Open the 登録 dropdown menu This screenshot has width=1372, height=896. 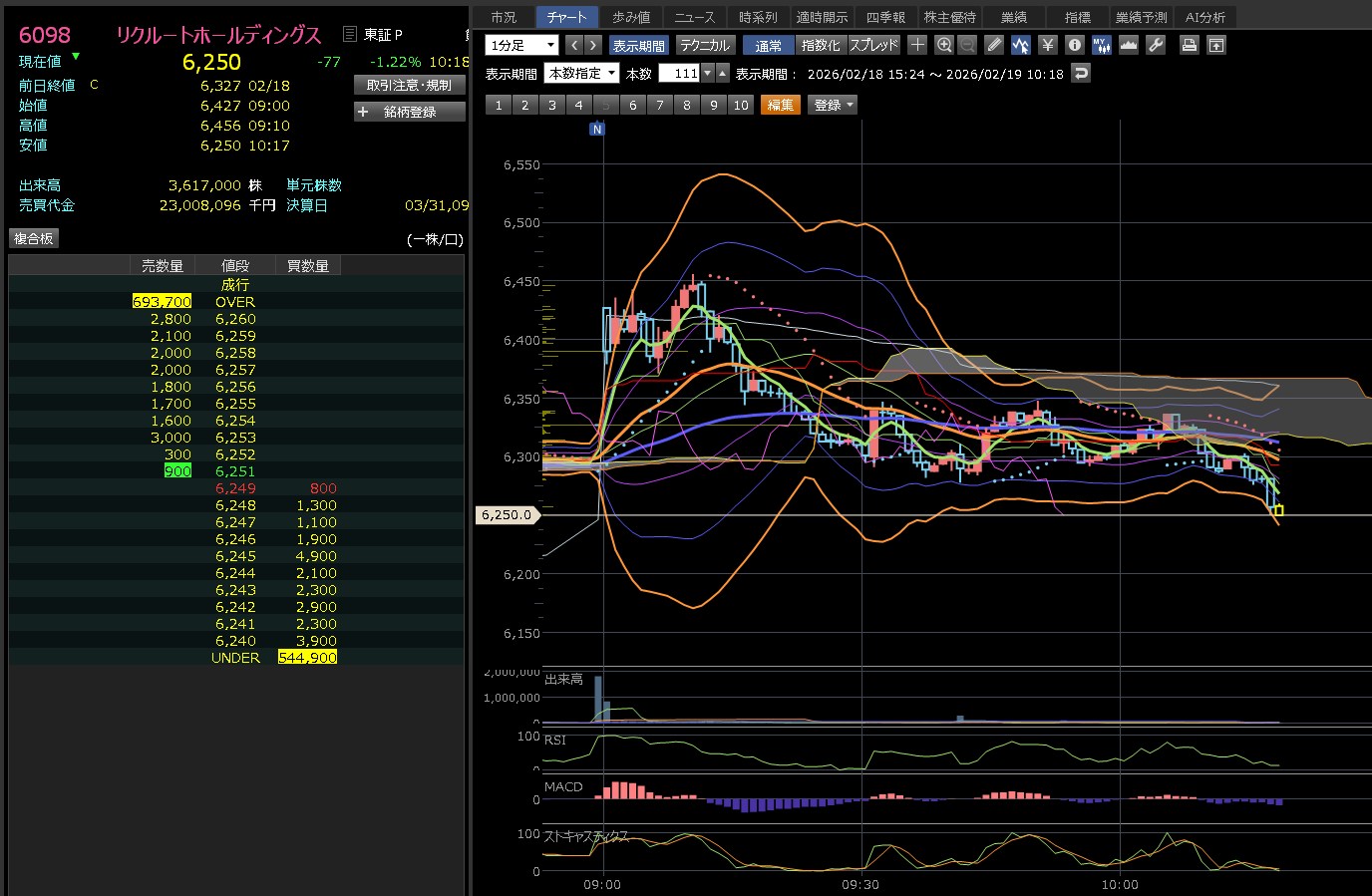(834, 105)
